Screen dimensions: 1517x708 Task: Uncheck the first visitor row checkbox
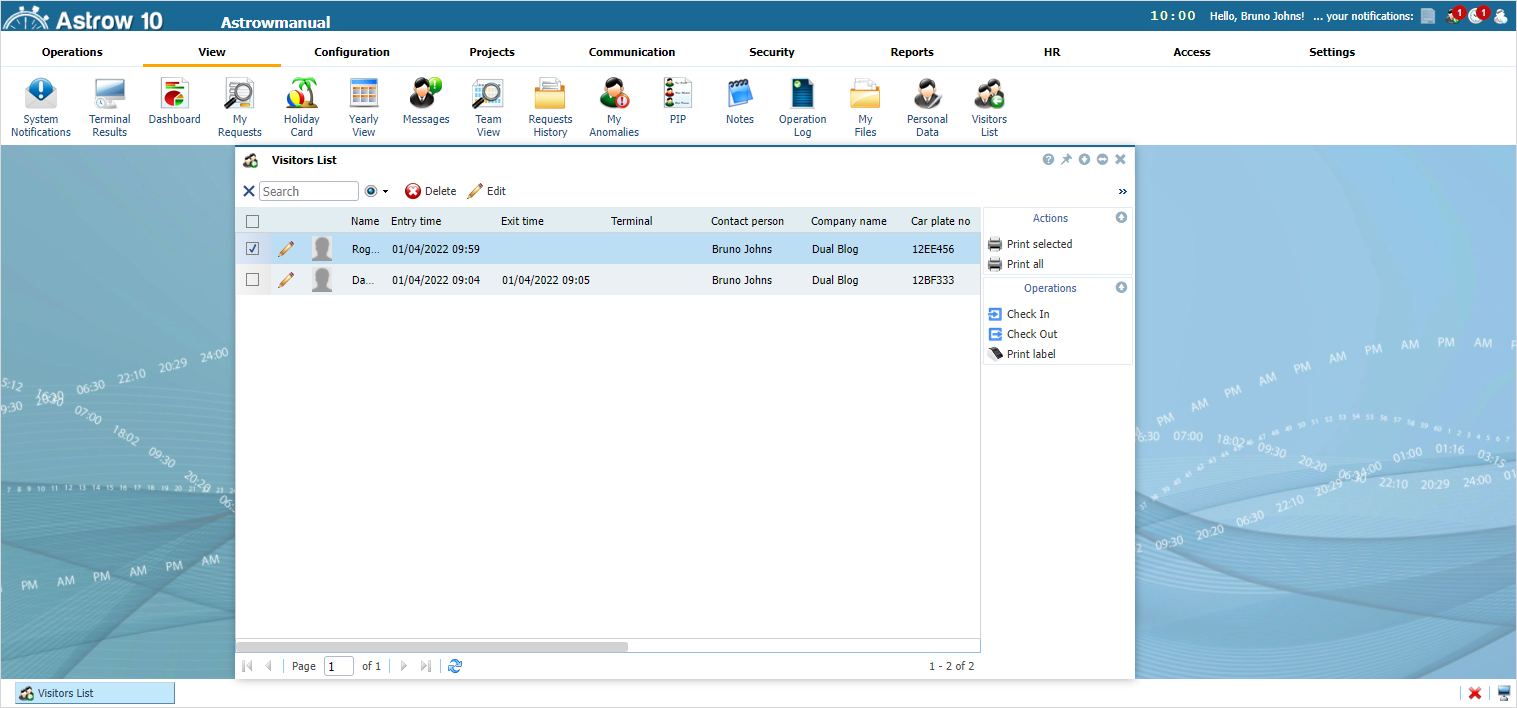coord(253,249)
